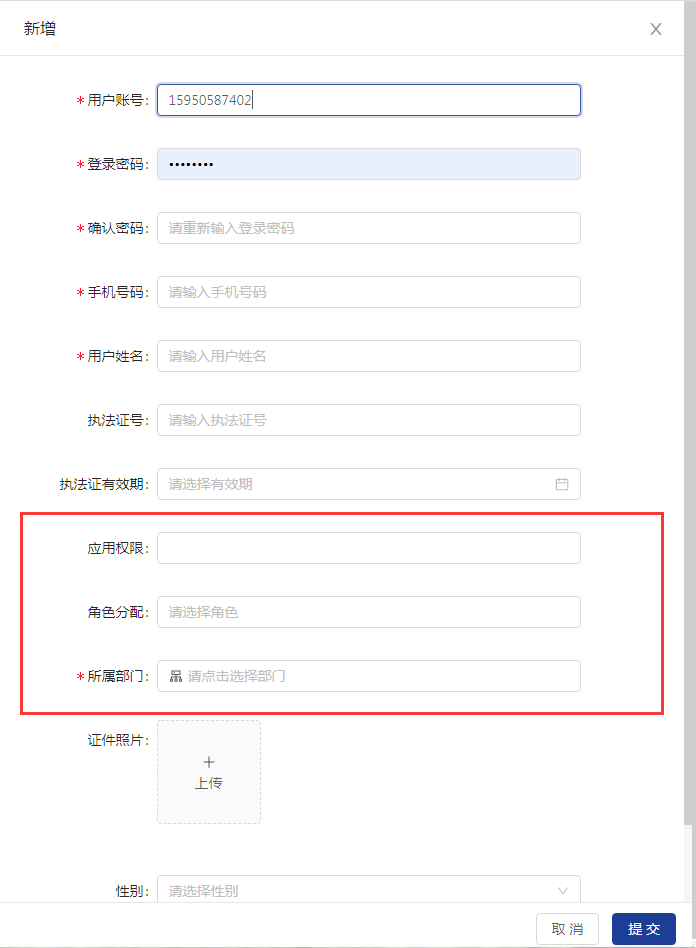Click the plus icon to upload photo
The image size is (696, 948).
[209, 762]
